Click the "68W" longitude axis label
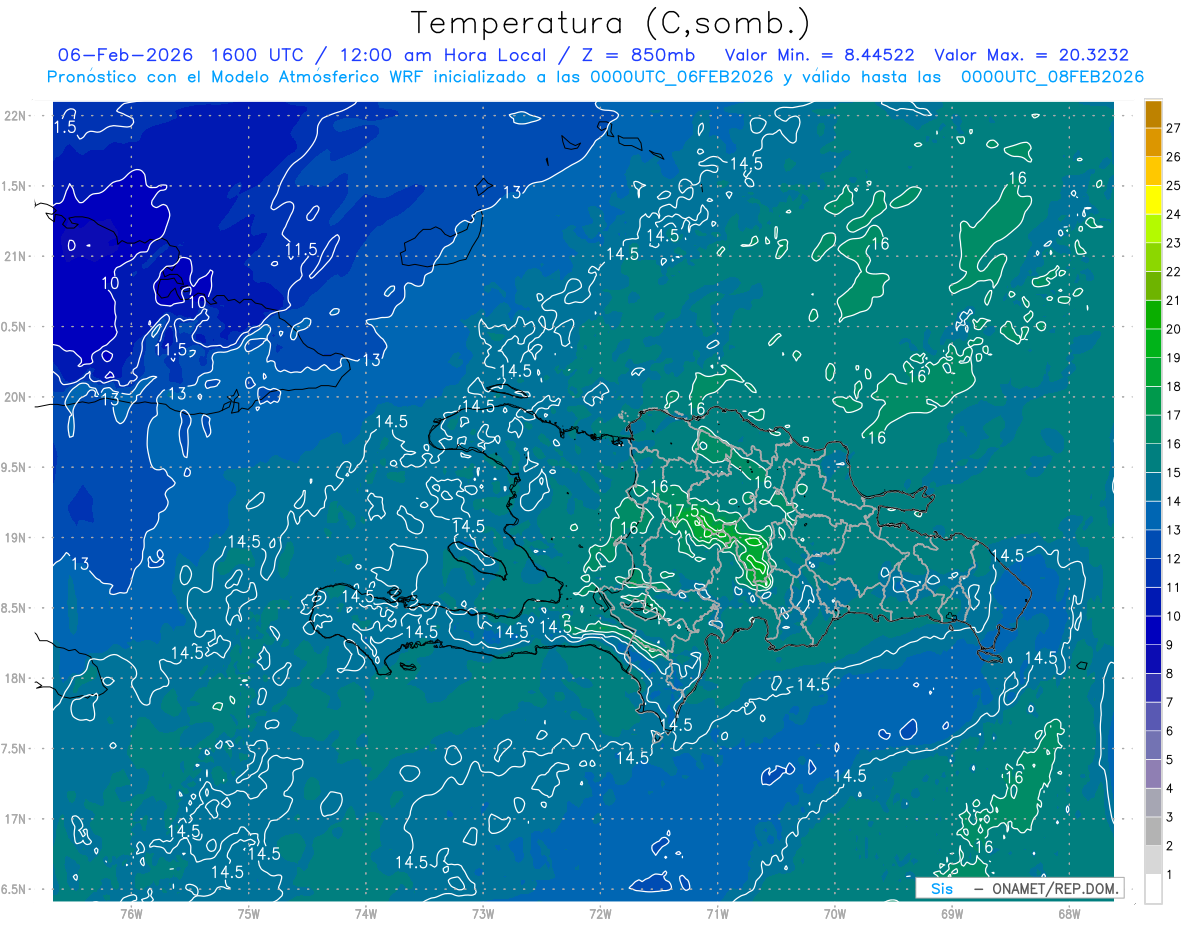Viewport: 1200px width, 927px height. [x=1069, y=913]
